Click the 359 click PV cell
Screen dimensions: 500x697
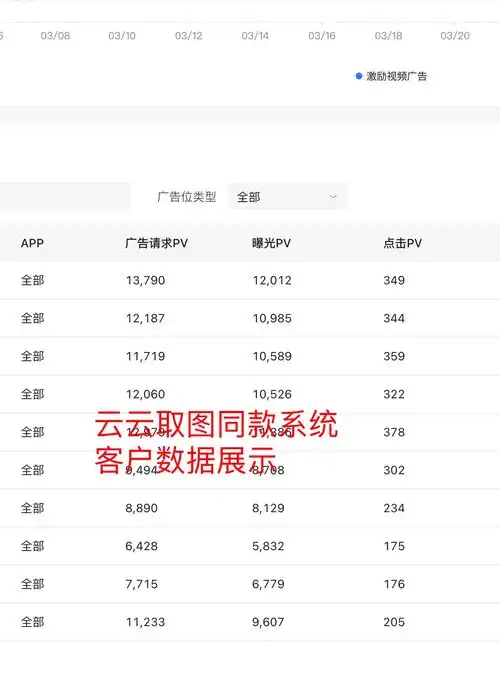coord(394,356)
